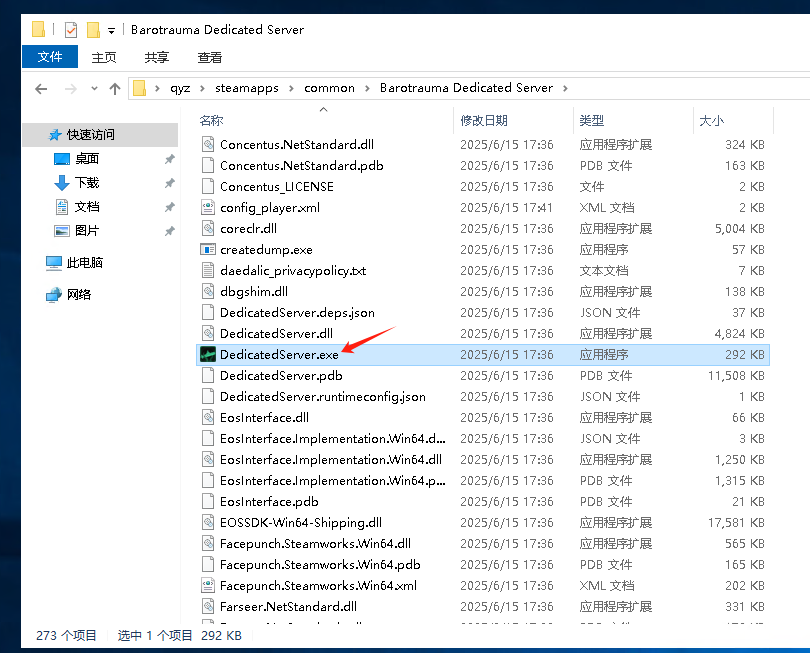Open 文档 in the sidebar
The height and width of the screenshot is (653, 810).
[x=87, y=207]
